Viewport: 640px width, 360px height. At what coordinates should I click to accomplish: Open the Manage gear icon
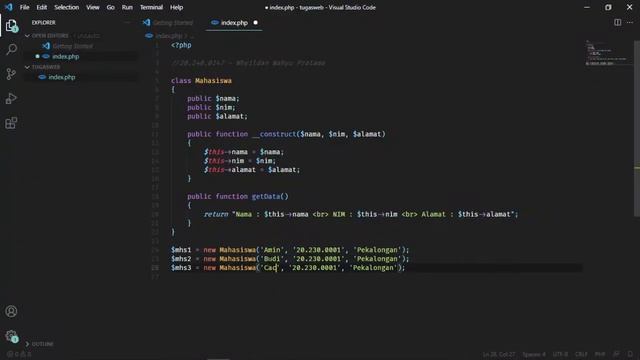(x=11, y=336)
